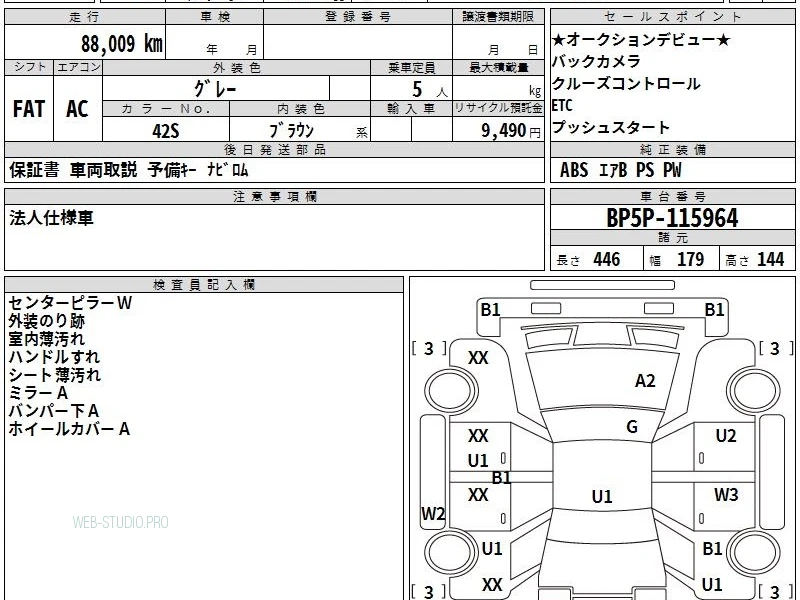Image resolution: width=800 pixels, height=600 pixels.
Task: Click the クルーズコントロール entry
Action: coord(626,83)
